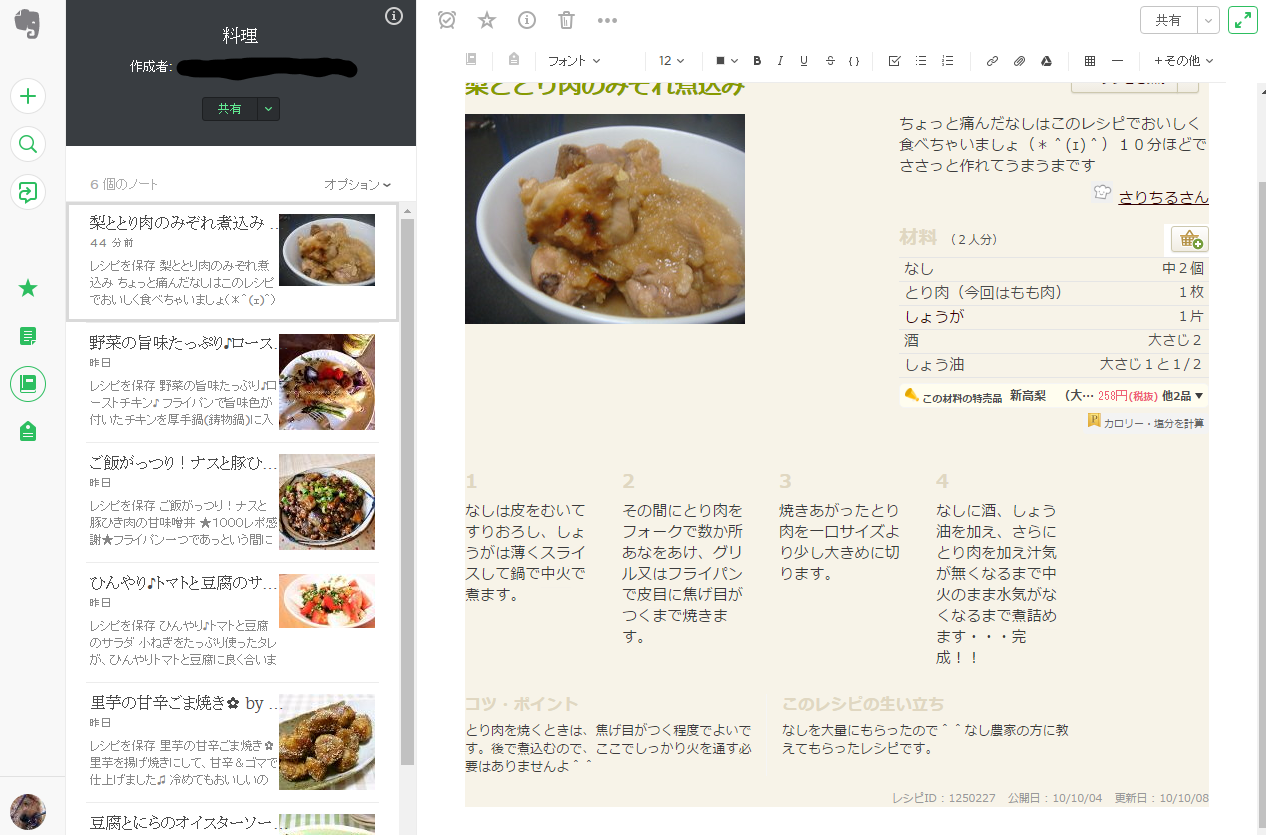Insert a table

coord(1090,61)
